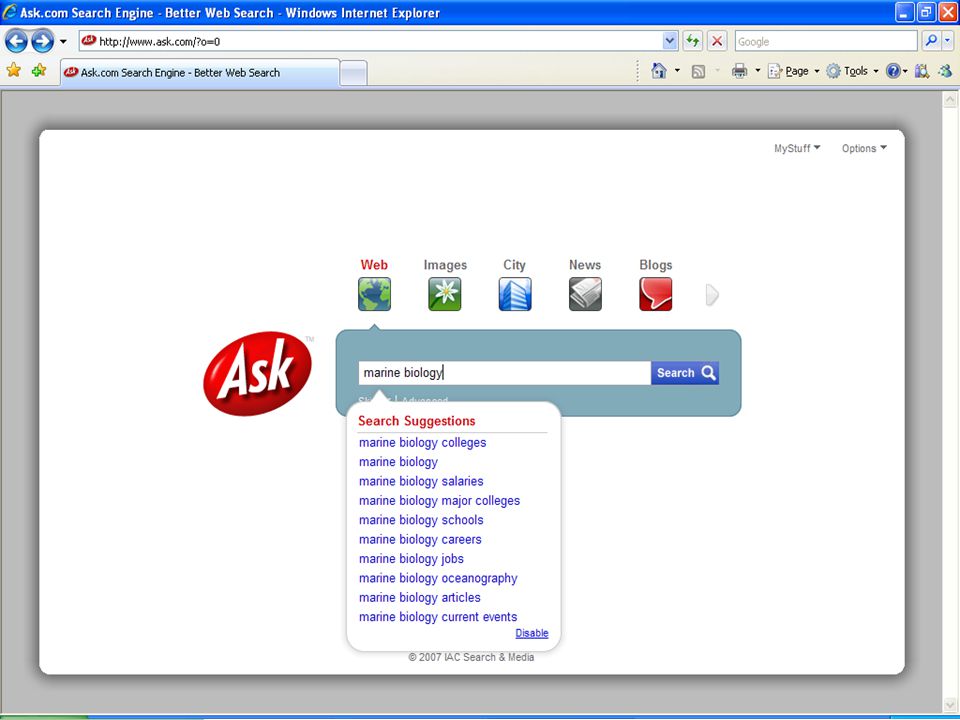
Task: Click the Stop loading X icon
Action: click(717, 42)
